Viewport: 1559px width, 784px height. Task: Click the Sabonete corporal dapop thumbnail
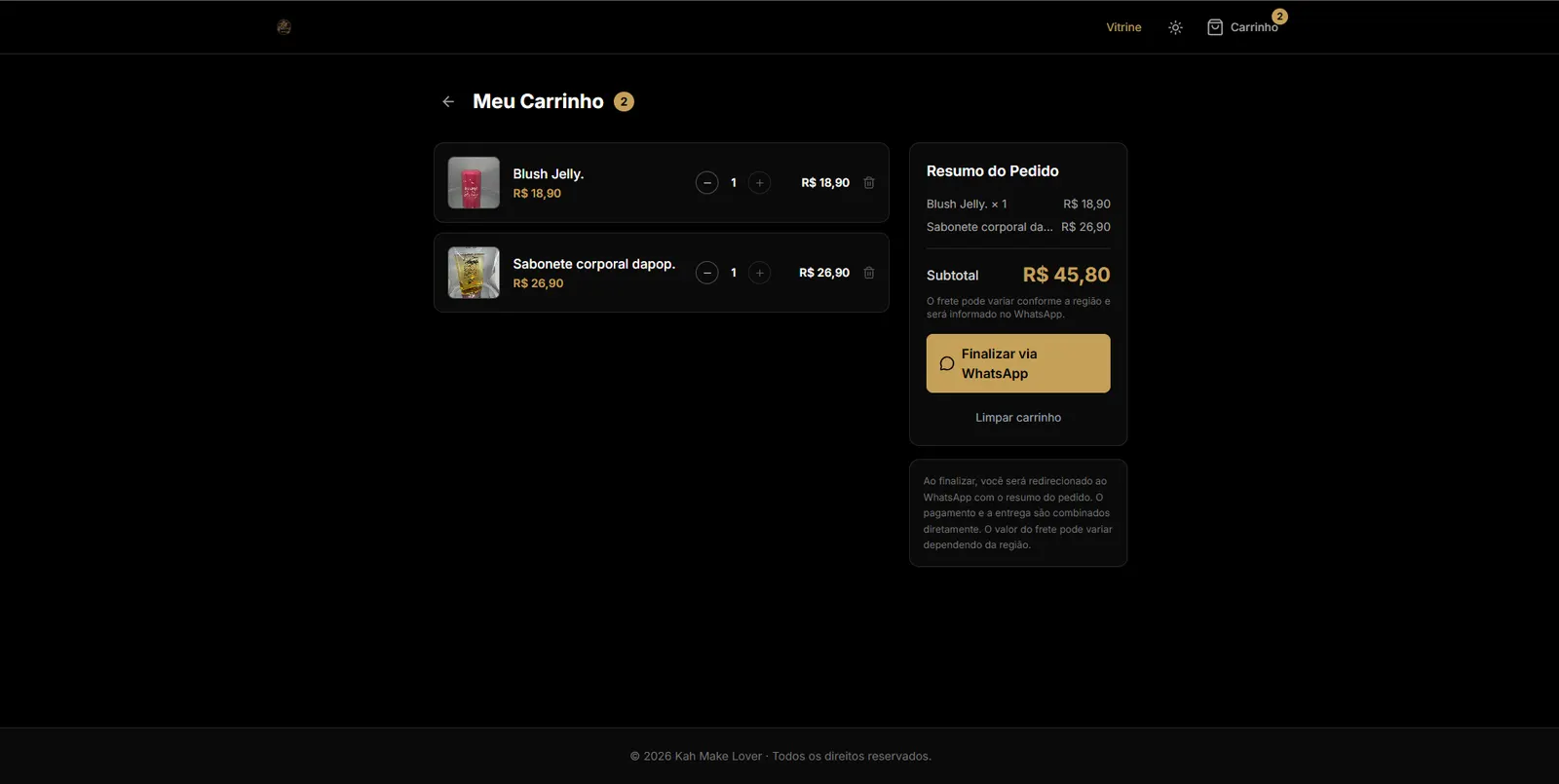[x=474, y=273]
